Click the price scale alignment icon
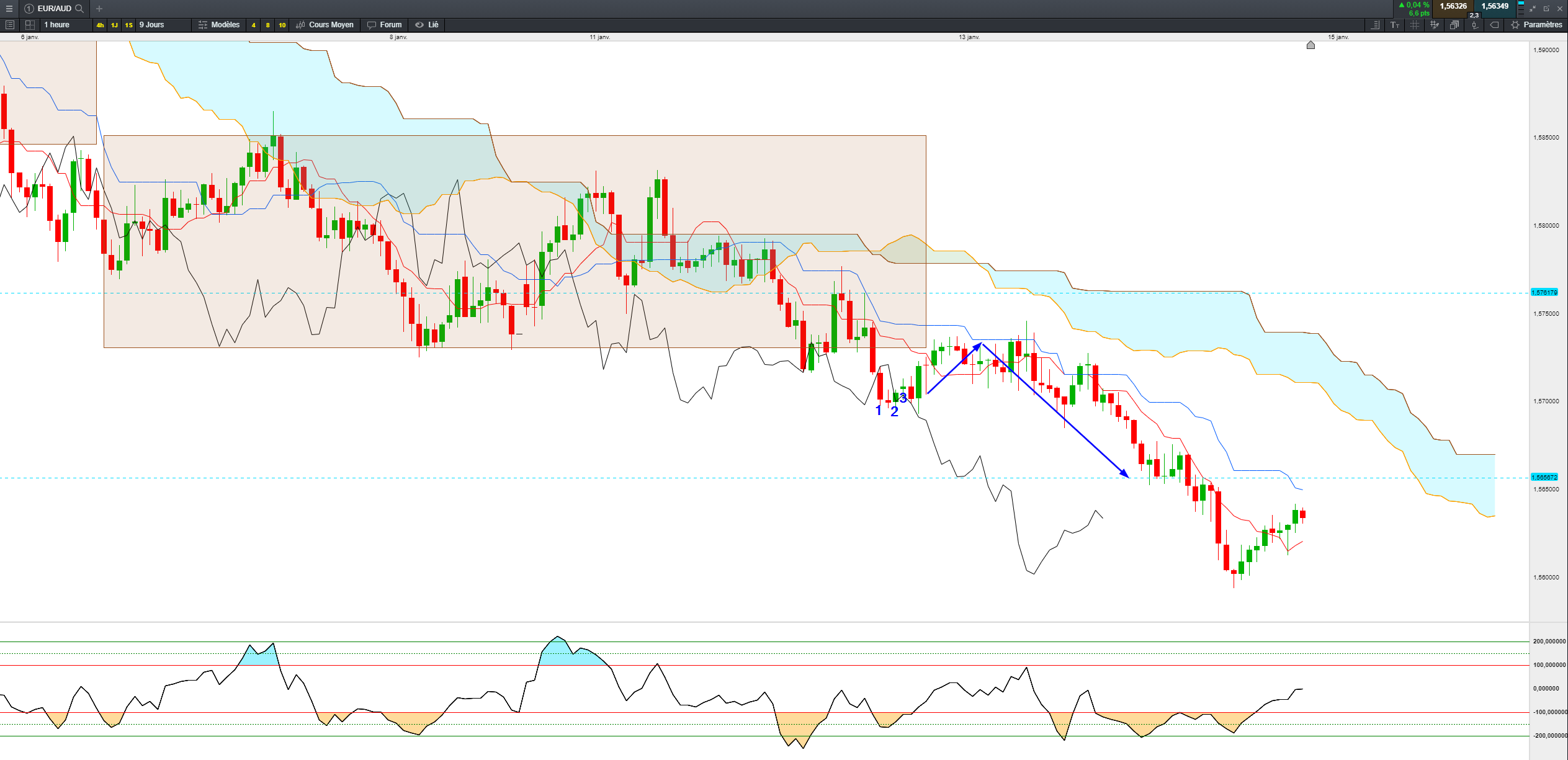This screenshot has height=760, width=1568. point(1375,25)
